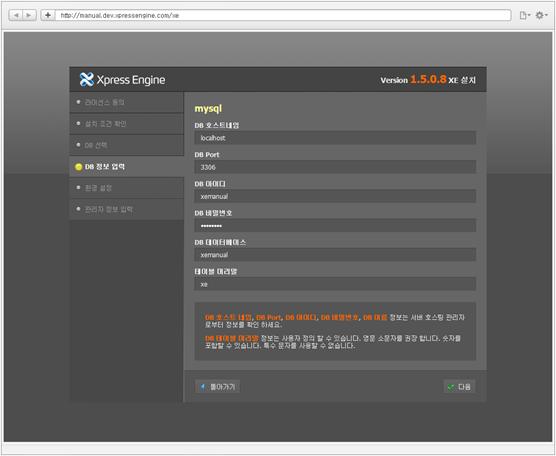Click the next button with green check
Viewport: 556px width, 456px height.
(x=459, y=387)
